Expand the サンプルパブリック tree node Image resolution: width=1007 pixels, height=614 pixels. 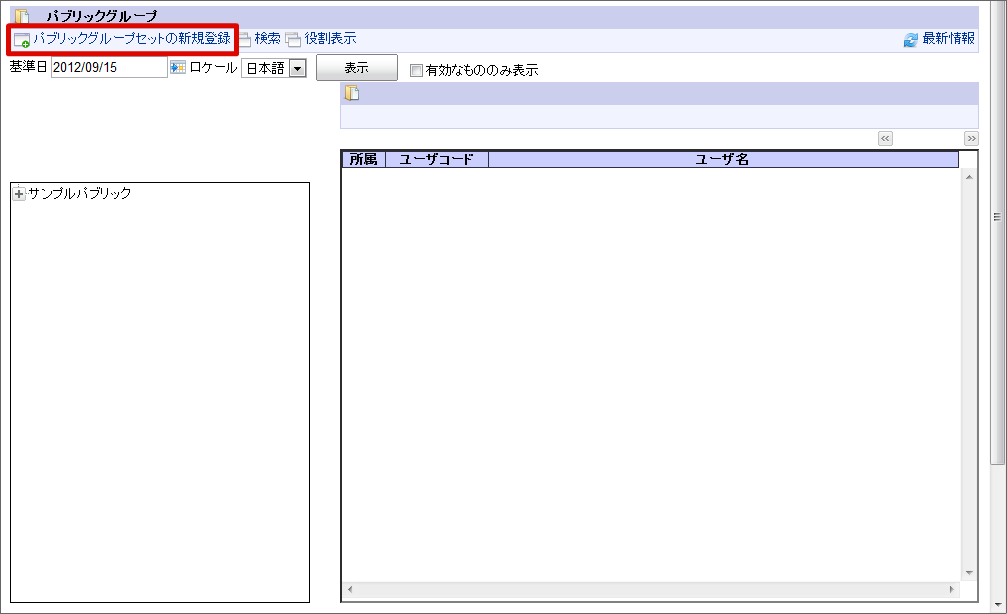(x=19, y=193)
